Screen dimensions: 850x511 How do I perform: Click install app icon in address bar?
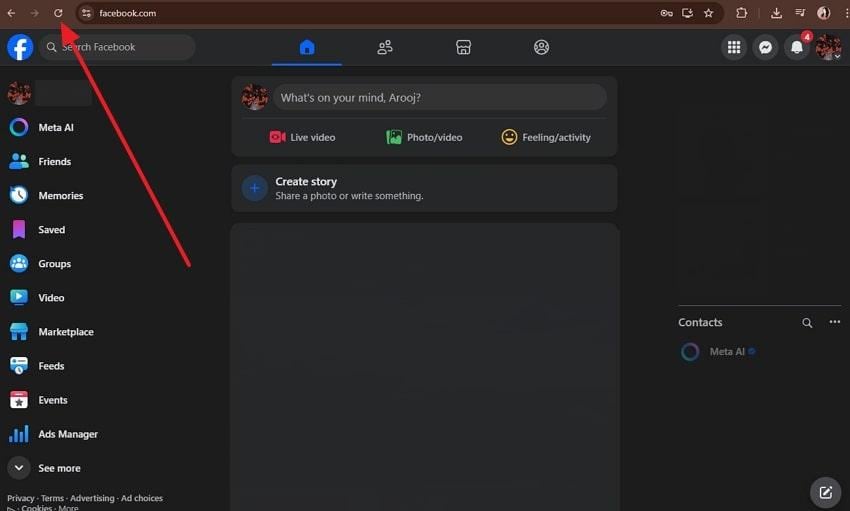(x=687, y=13)
